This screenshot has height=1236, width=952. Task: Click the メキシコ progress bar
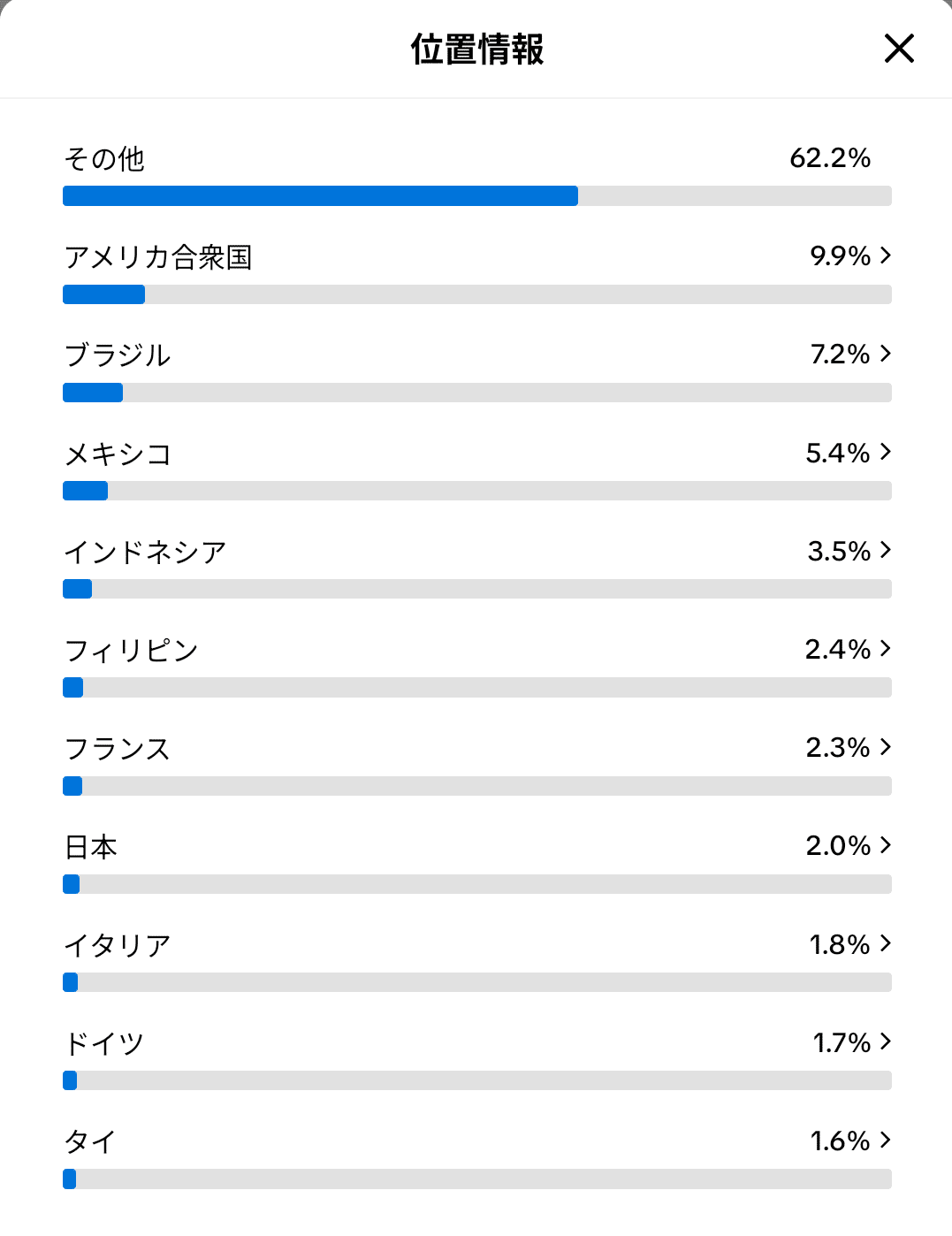tap(477, 491)
